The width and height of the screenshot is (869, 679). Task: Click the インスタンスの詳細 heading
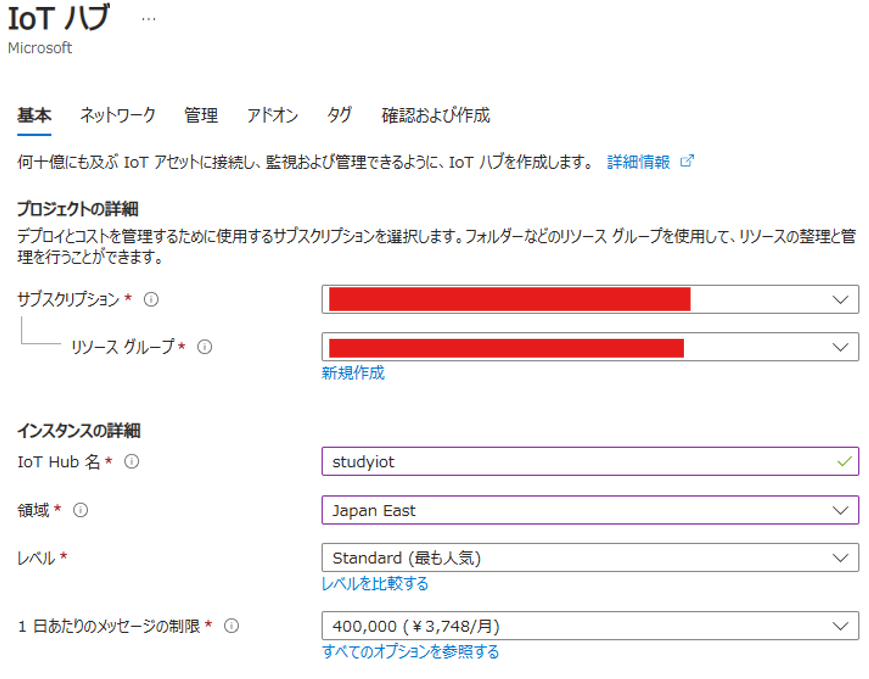click(79, 431)
